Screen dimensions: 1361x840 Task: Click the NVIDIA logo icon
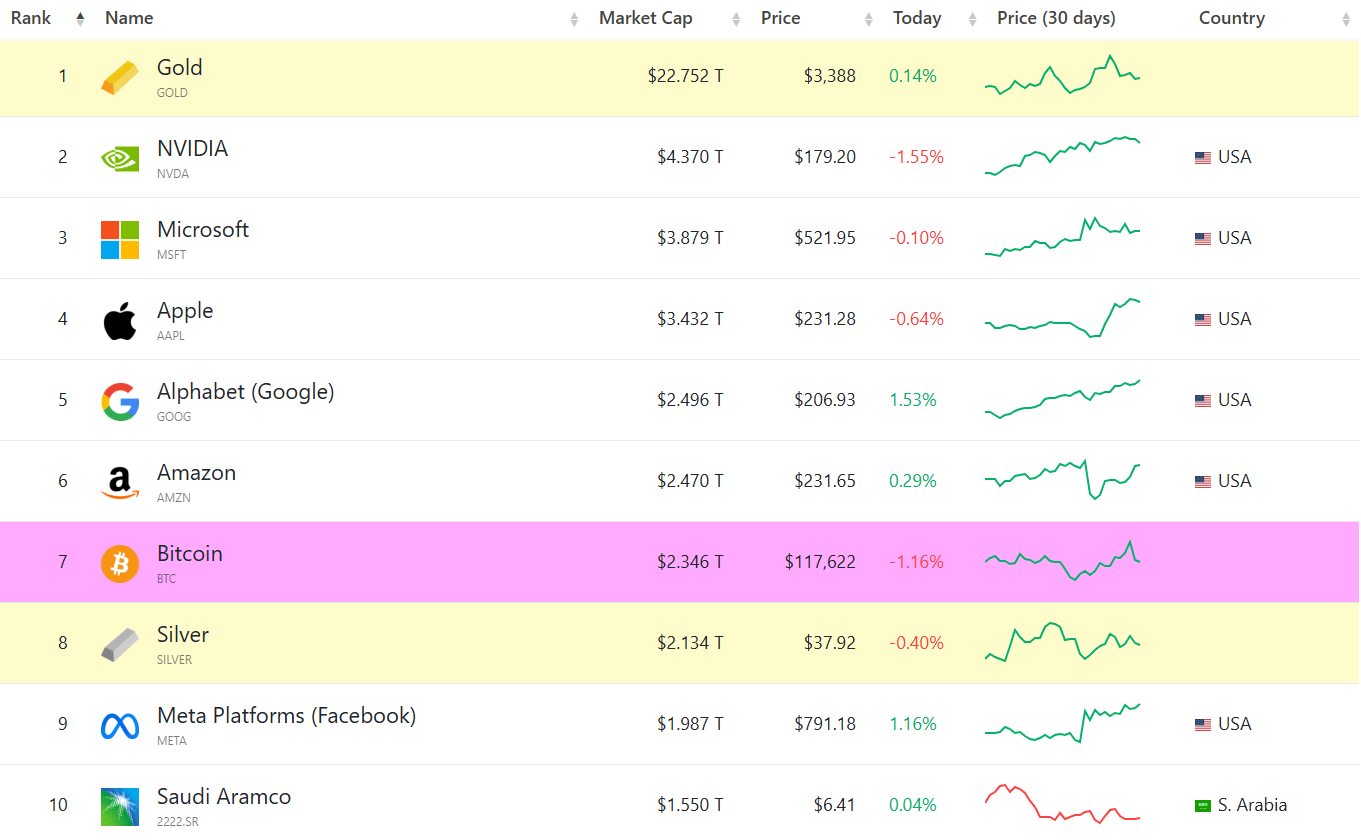[120, 158]
